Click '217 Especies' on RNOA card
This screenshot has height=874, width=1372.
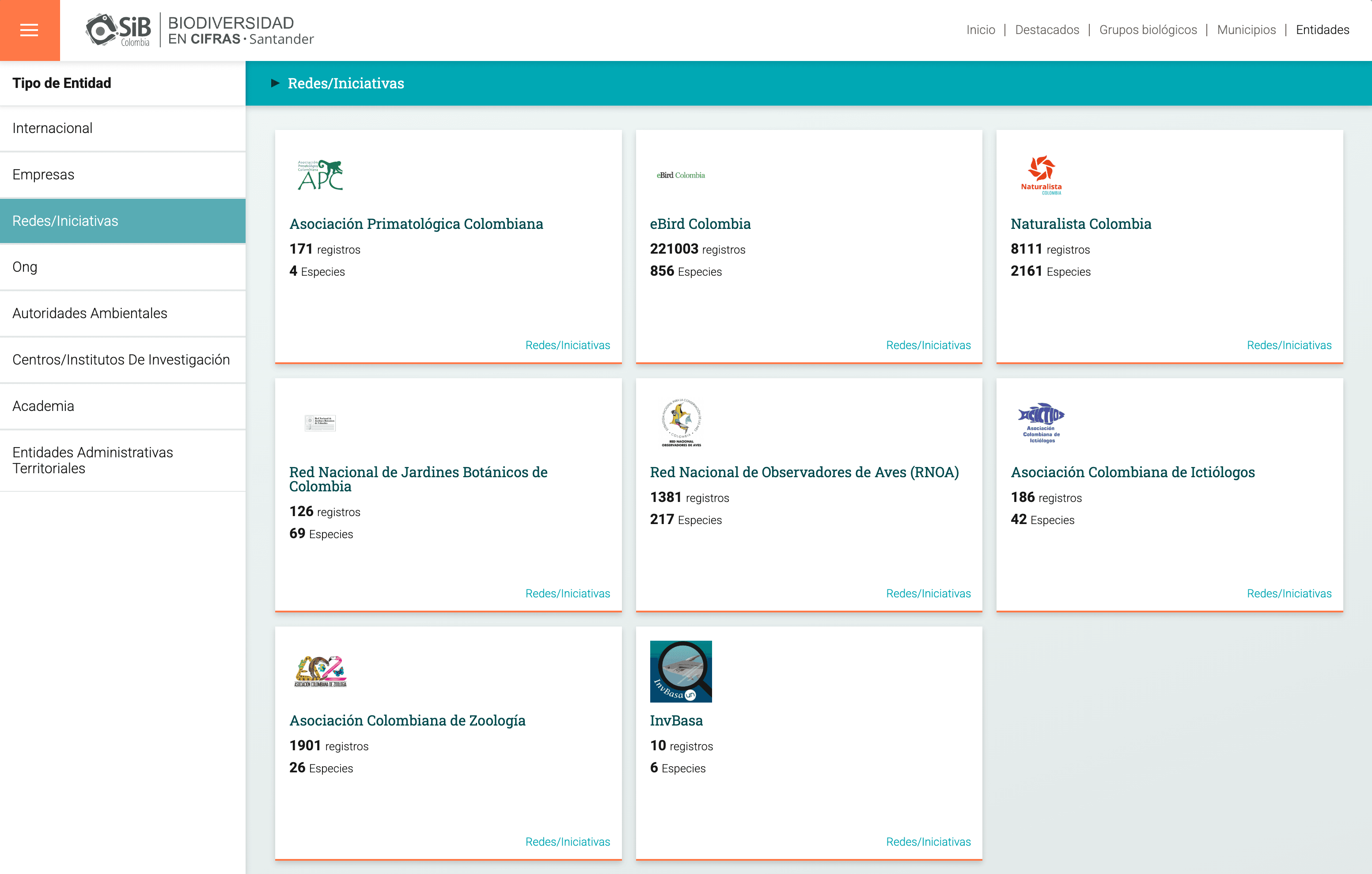pos(686,520)
